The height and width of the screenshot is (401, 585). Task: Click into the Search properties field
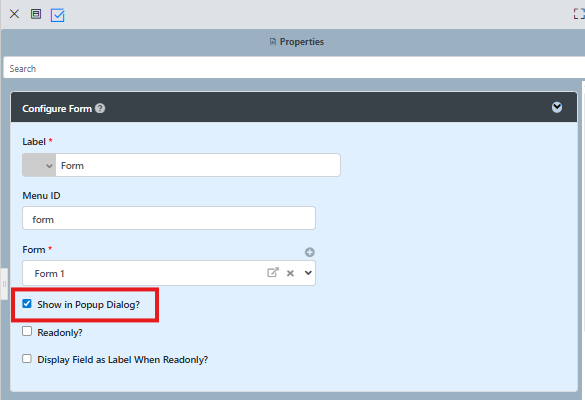(x=294, y=68)
